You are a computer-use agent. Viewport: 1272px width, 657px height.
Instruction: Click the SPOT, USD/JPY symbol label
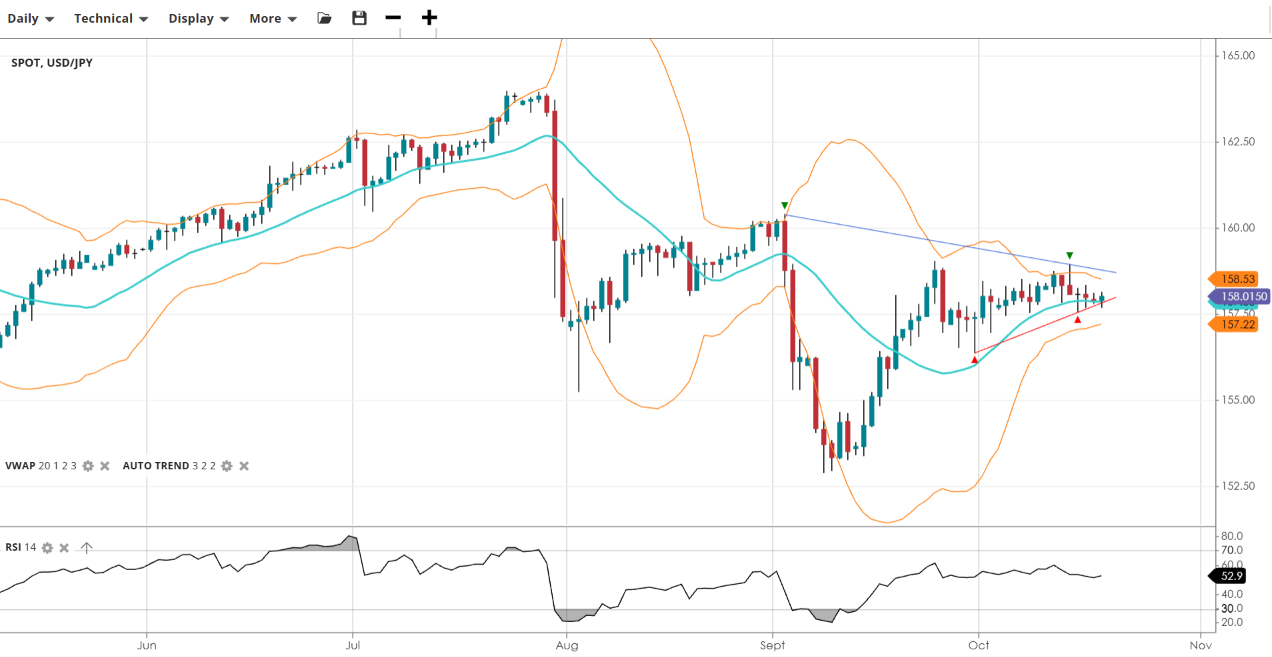52,62
